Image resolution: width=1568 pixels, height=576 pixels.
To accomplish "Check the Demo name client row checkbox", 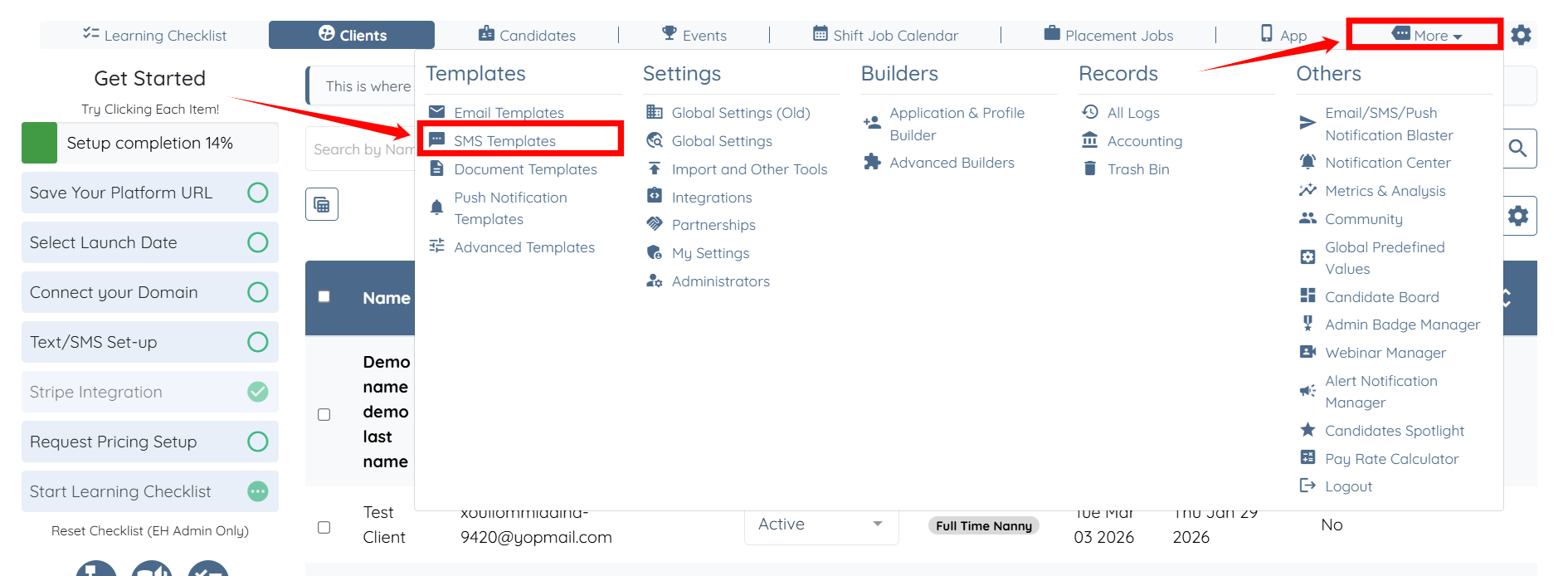I will 324,414.
